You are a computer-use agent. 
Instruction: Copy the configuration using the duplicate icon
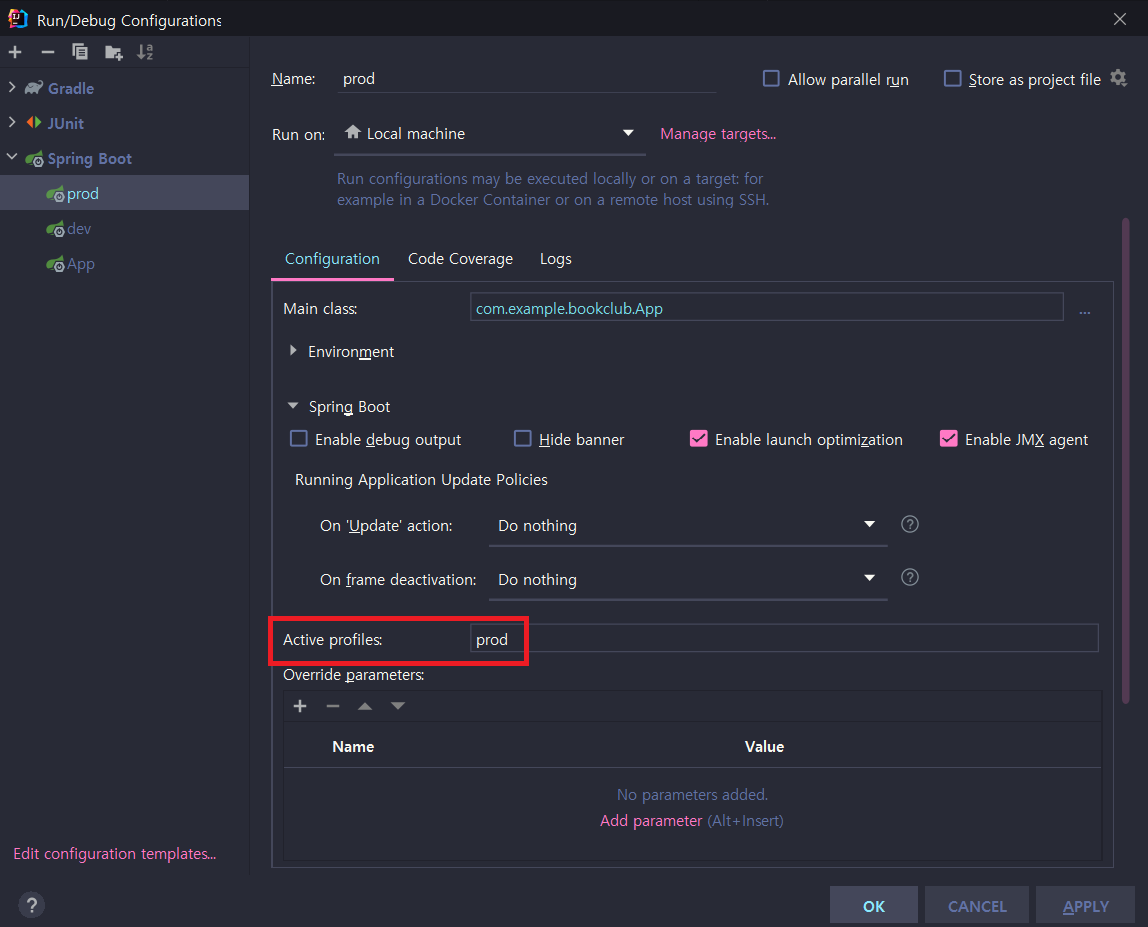[x=80, y=52]
